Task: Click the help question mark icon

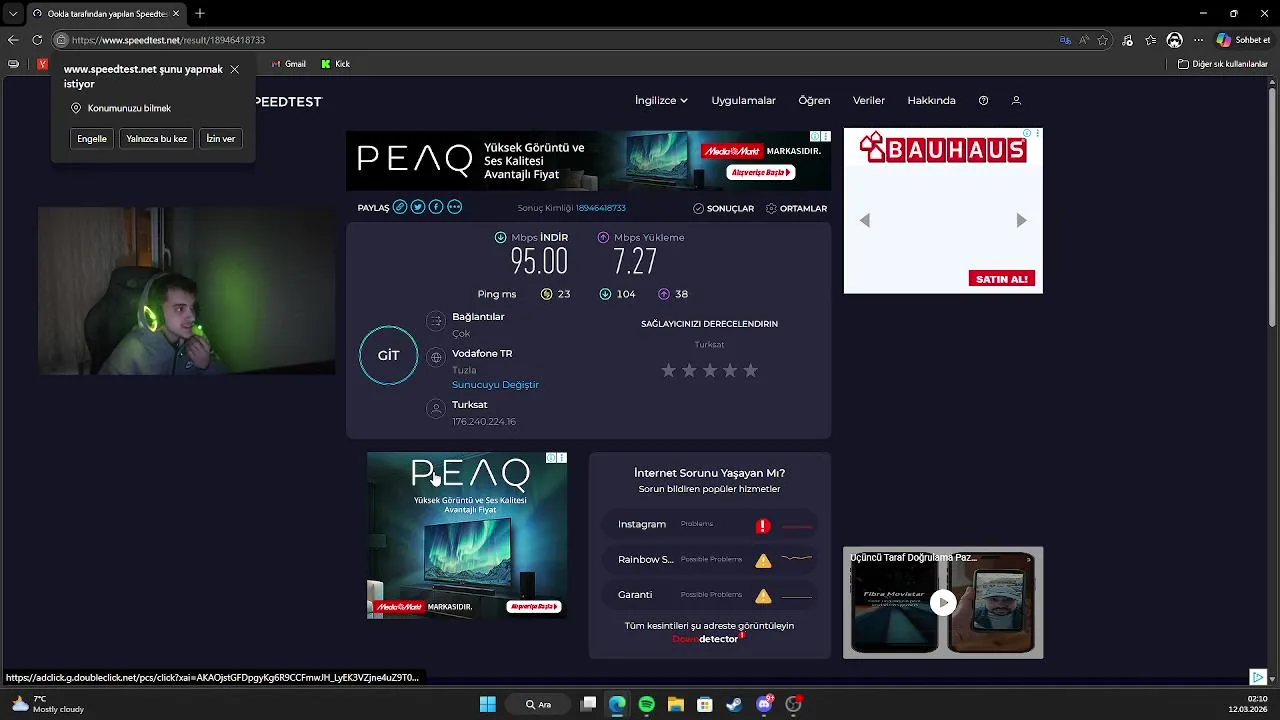Action: [x=983, y=101]
